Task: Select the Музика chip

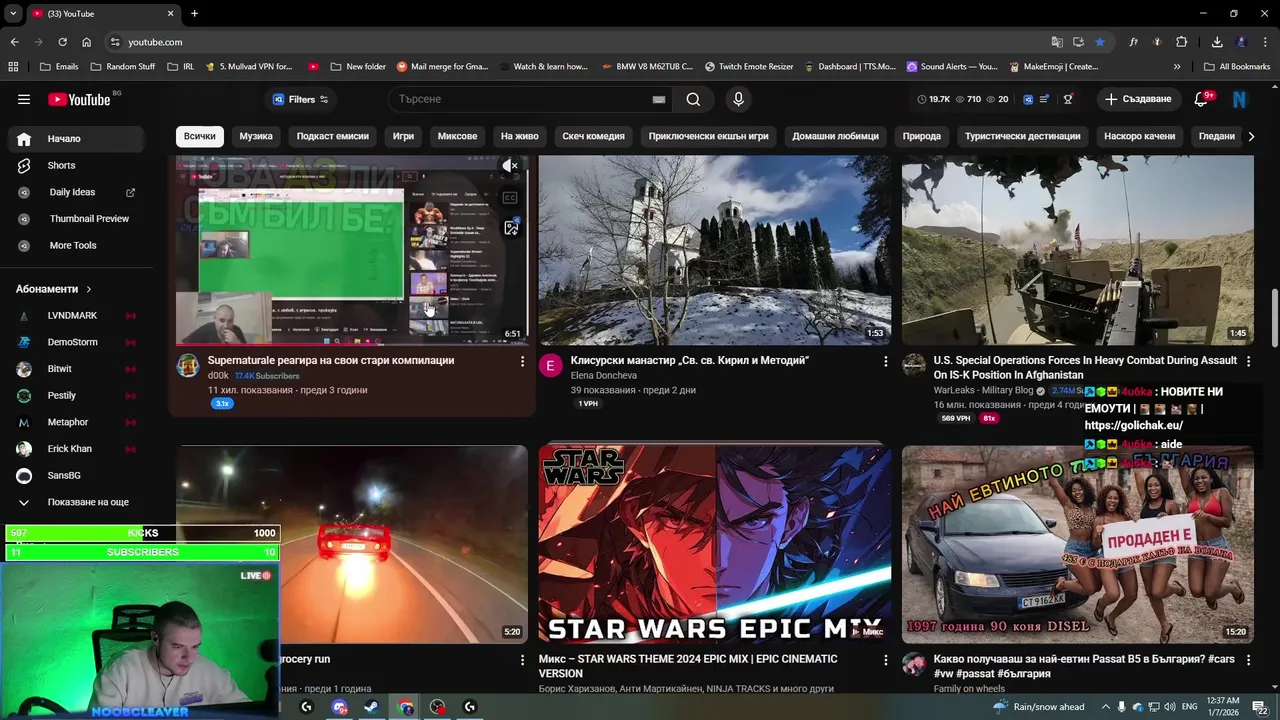Action: pyautogui.click(x=256, y=136)
